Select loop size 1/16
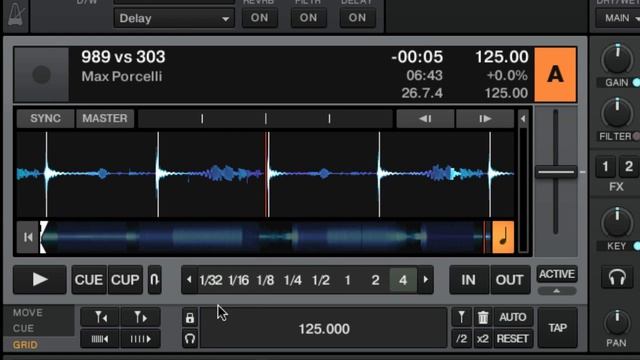This screenshot has height=360, width=640. tap(238, 280)
